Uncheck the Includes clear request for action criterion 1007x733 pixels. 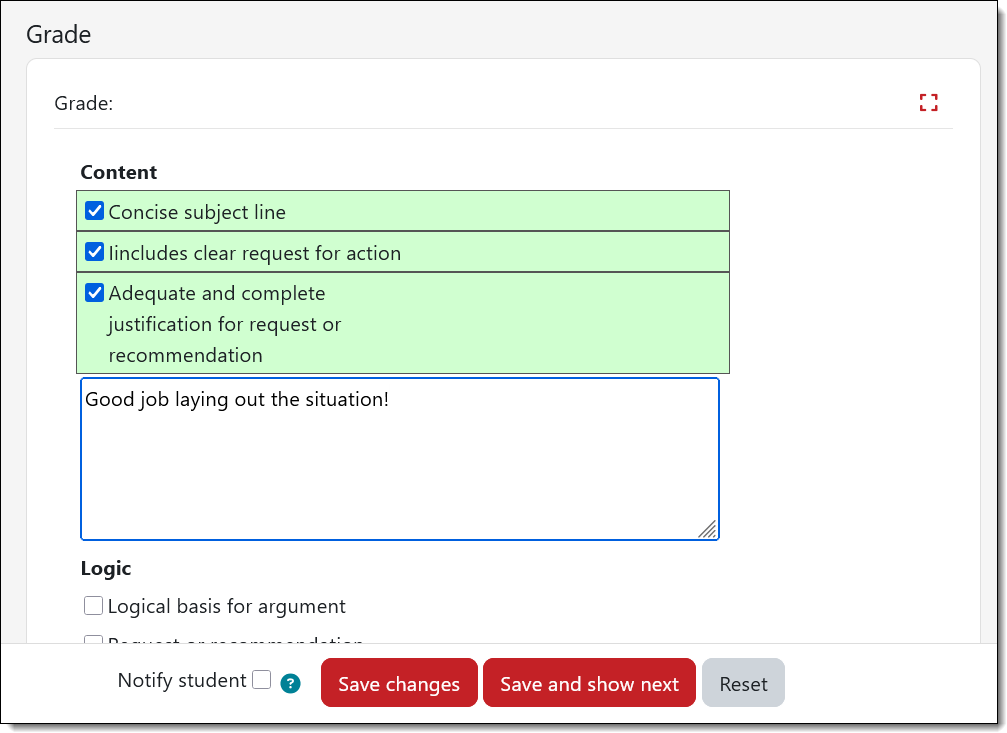click(95, 252)
